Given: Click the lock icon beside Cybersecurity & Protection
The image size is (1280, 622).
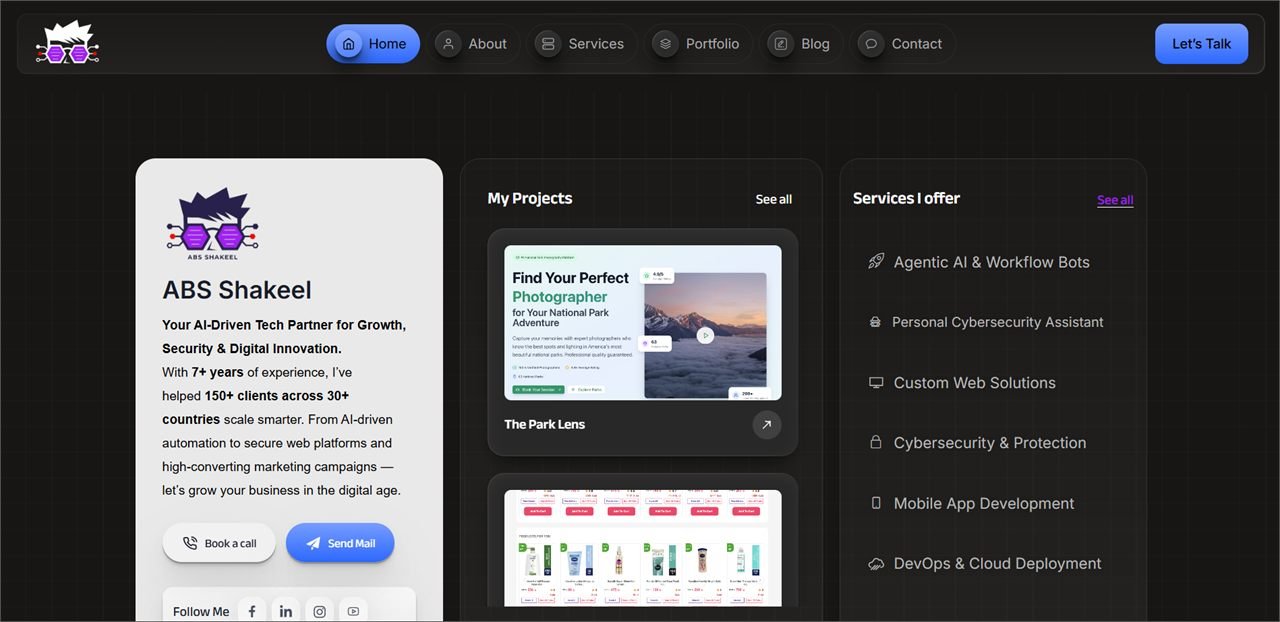Looking at the screenshot, I should click(876, 443).
